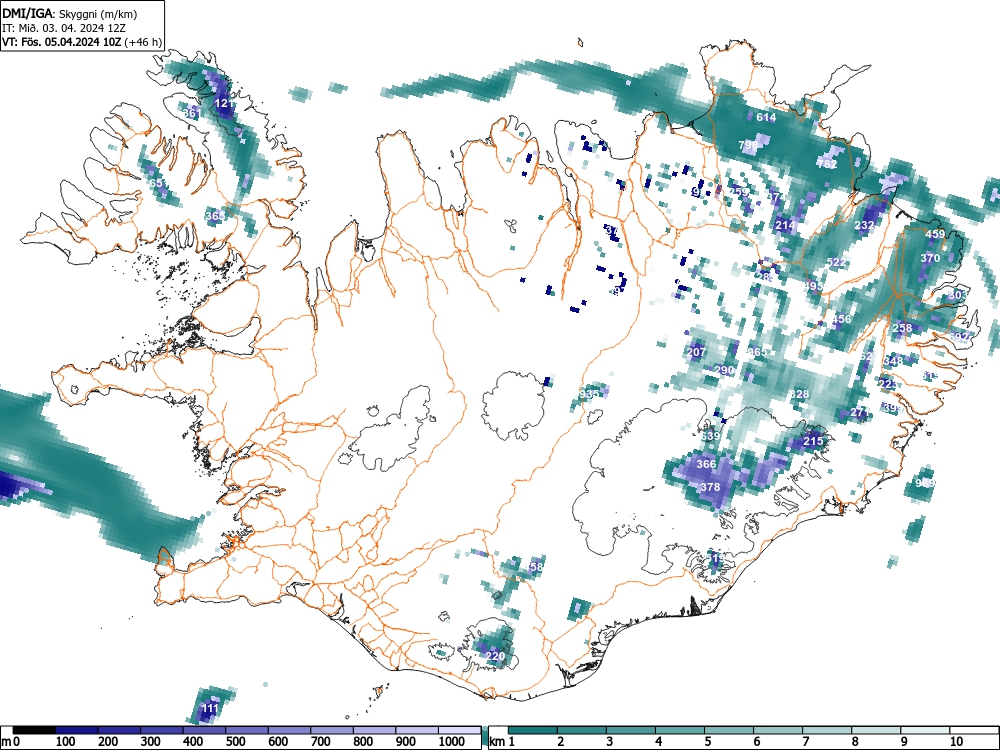The image size is (1000, 750).
Task: Click the visibility value 215 on map
Action: 813,441
